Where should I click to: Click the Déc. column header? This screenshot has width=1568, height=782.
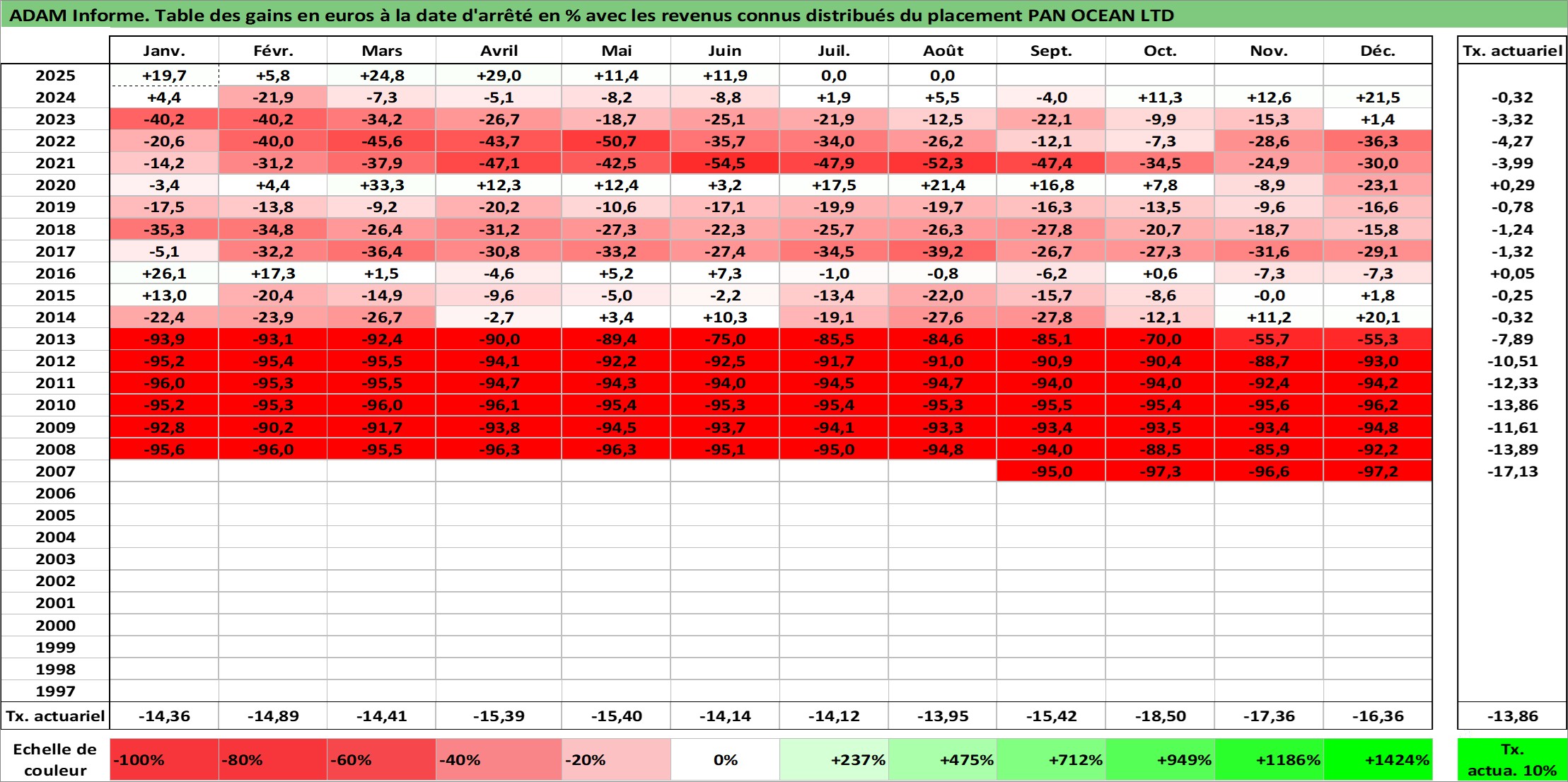1378,51
